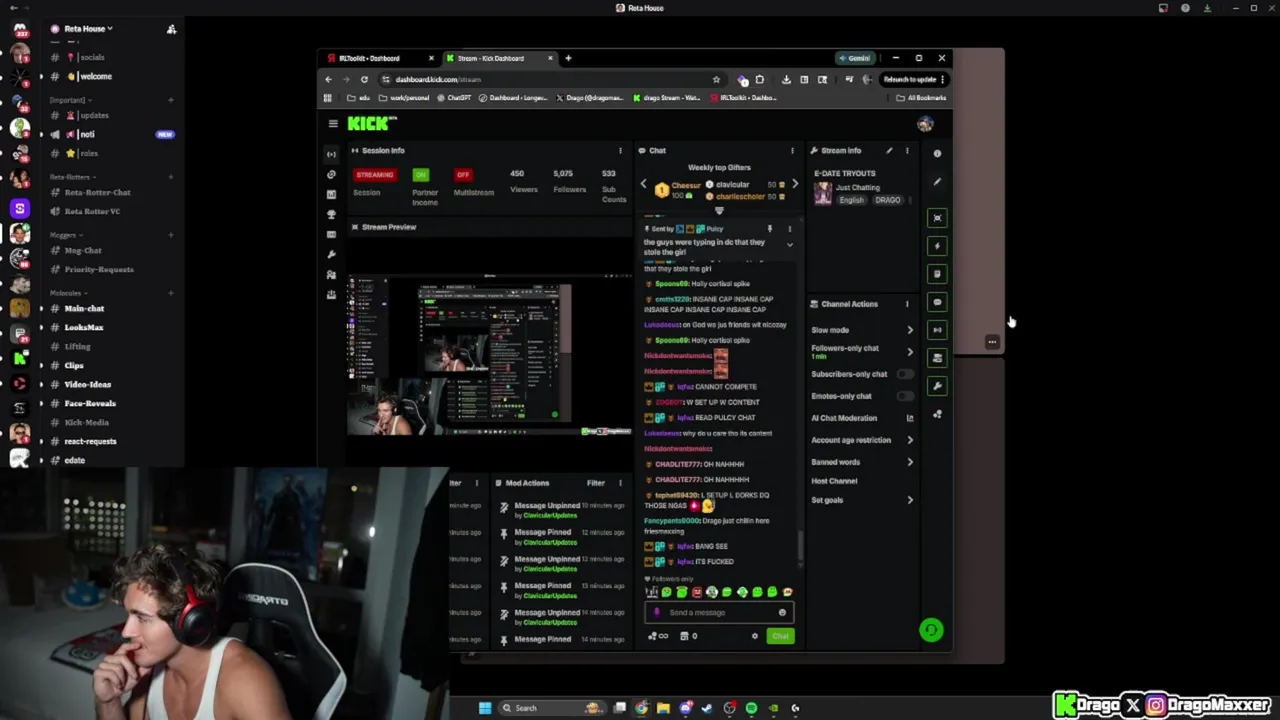Image resolution: width=1280 pixels, height=720 pixels.
Task: Open the work/personal bookmarks folder
Action: coord(404,98)
